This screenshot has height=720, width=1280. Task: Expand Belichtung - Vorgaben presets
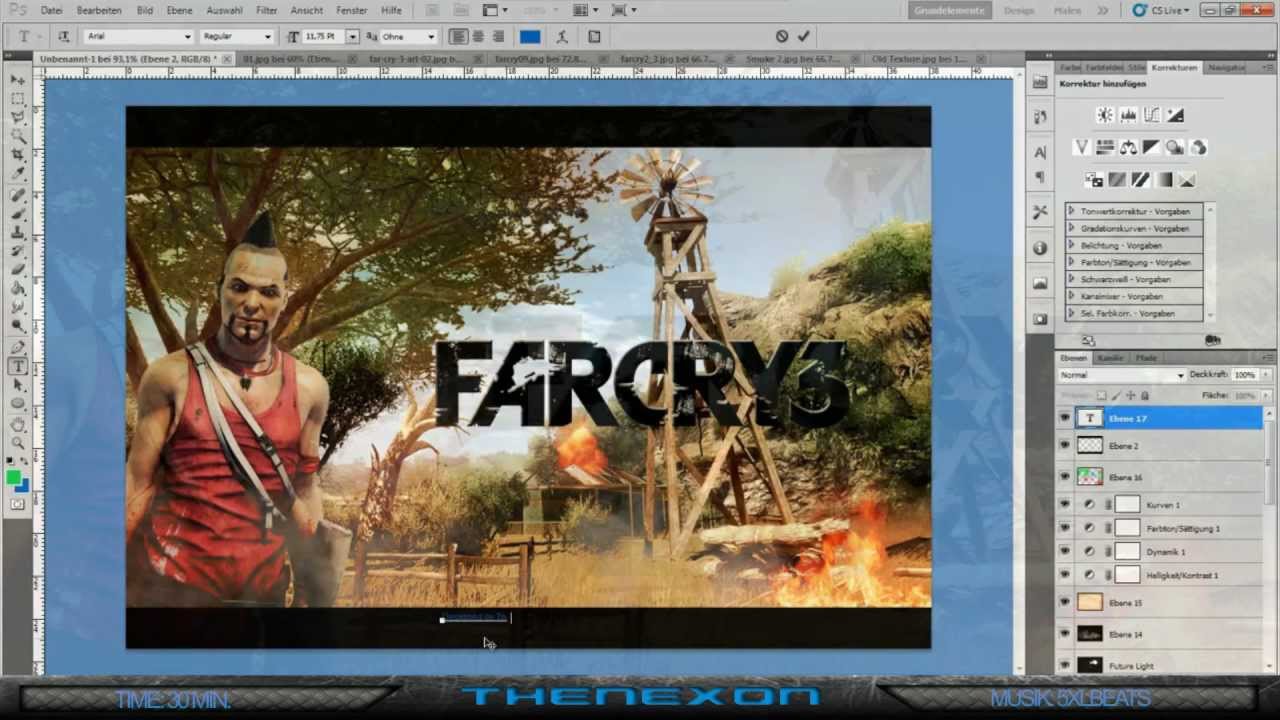click(1071, 246)
